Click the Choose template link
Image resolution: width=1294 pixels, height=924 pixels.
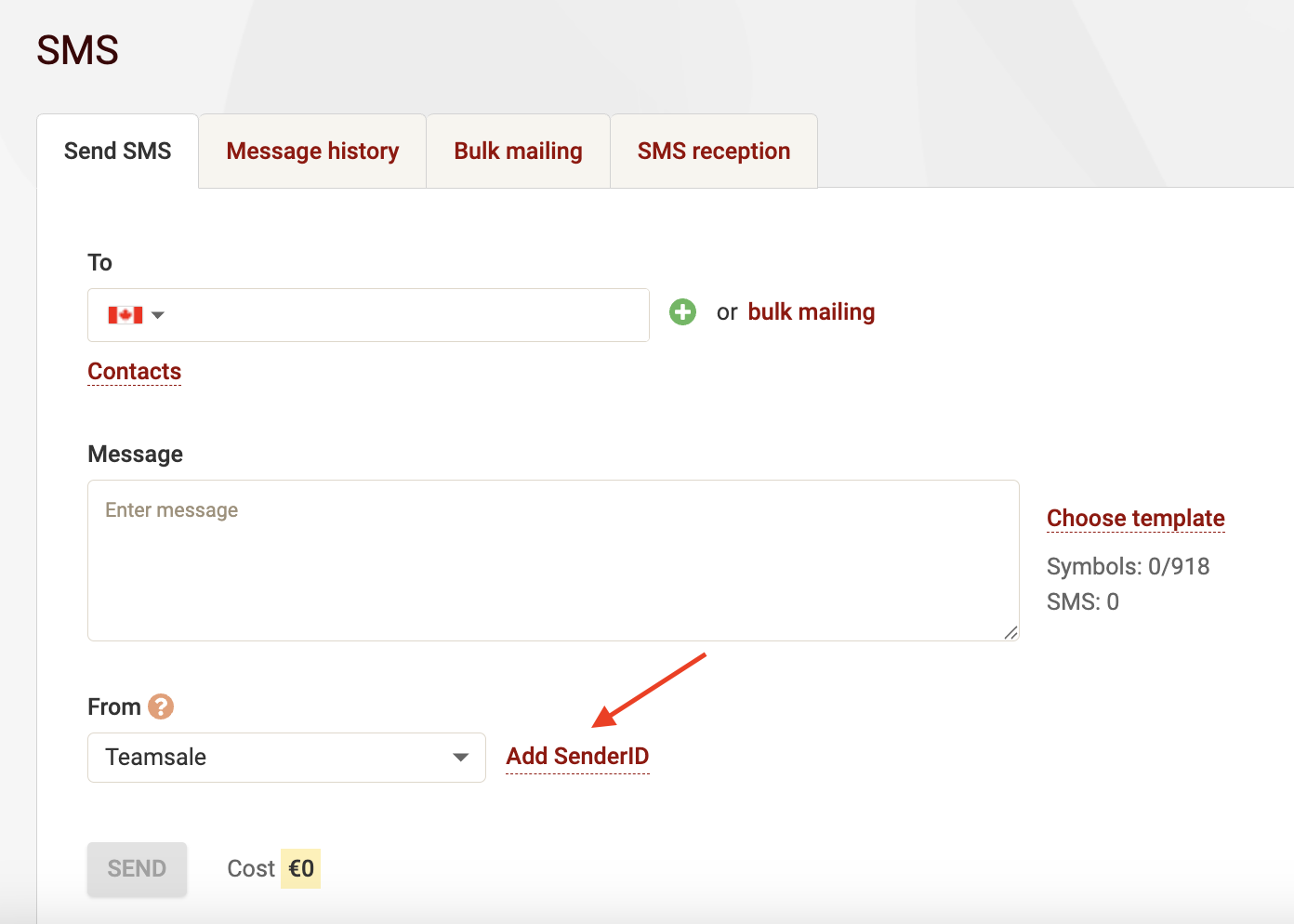pyautogui.click(x=1135, y=519)
